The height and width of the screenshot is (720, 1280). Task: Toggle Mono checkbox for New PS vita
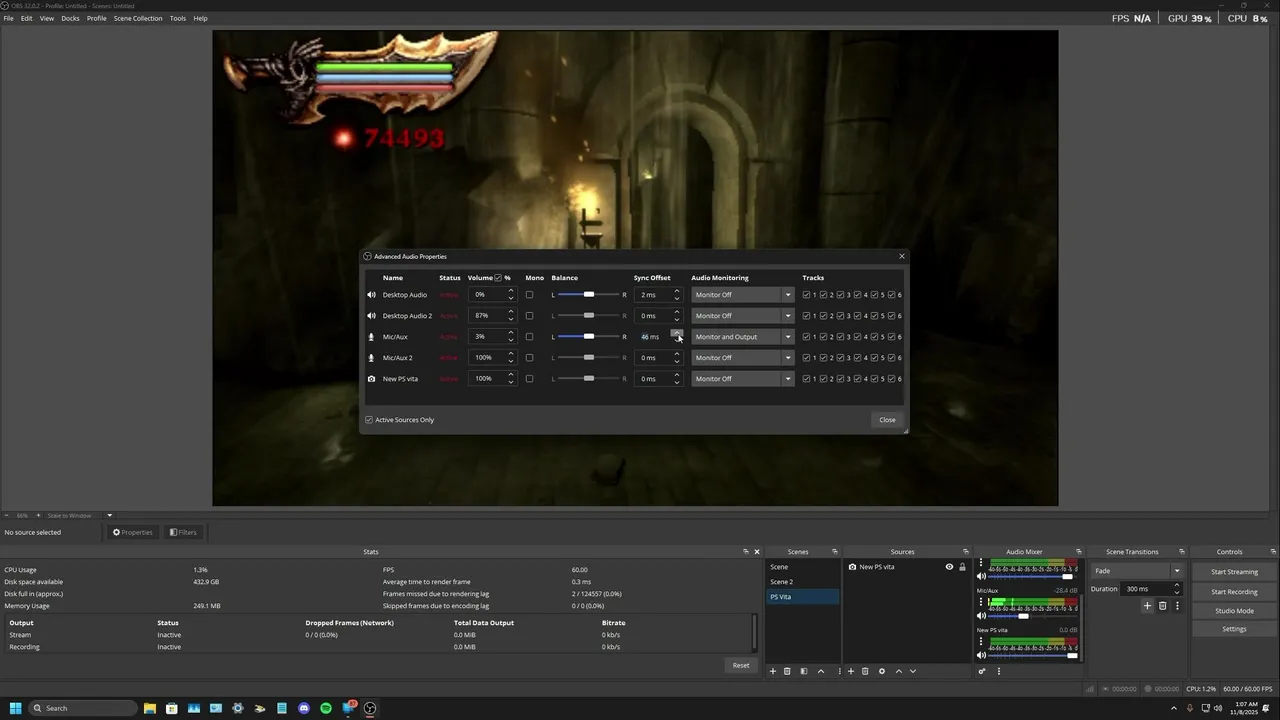pyautogui.click(x=529, y=379)
